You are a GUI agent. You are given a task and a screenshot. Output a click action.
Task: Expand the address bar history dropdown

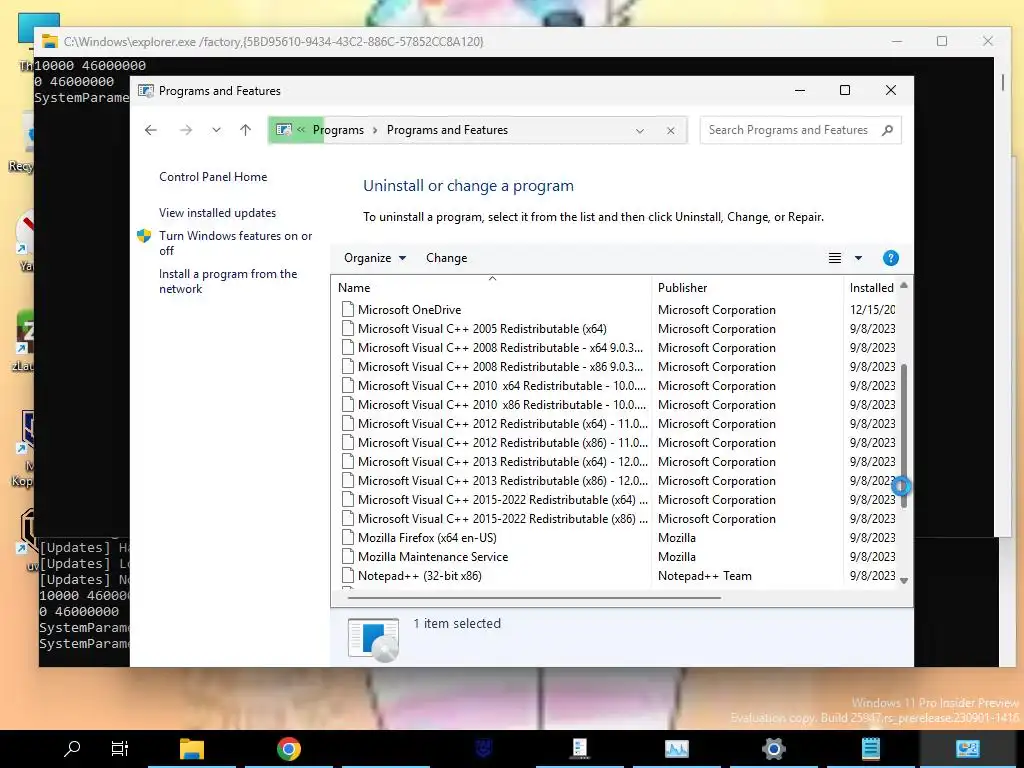tap(640, 131)
